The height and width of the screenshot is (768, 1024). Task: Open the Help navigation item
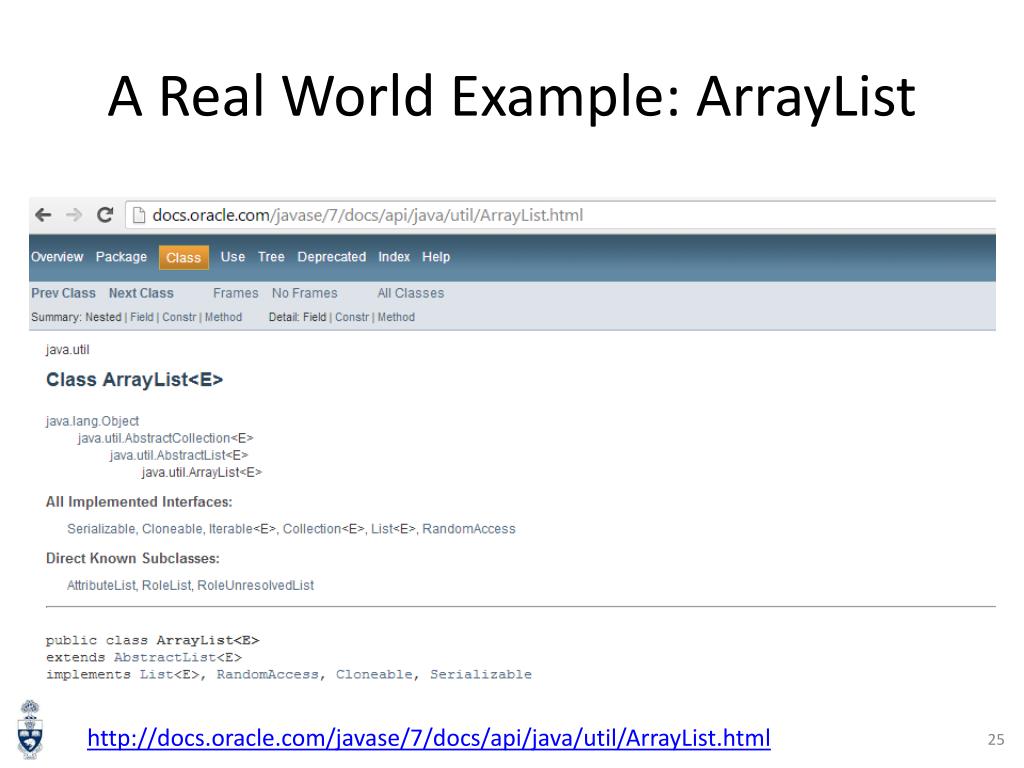[436, 257]
